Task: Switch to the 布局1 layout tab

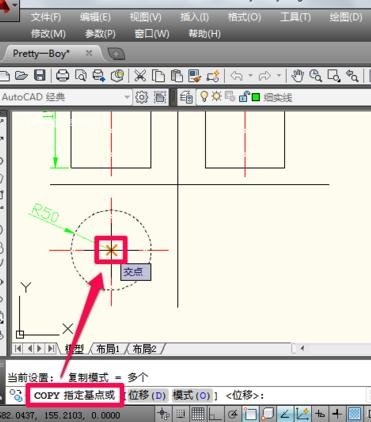Action: click(108, 349)
